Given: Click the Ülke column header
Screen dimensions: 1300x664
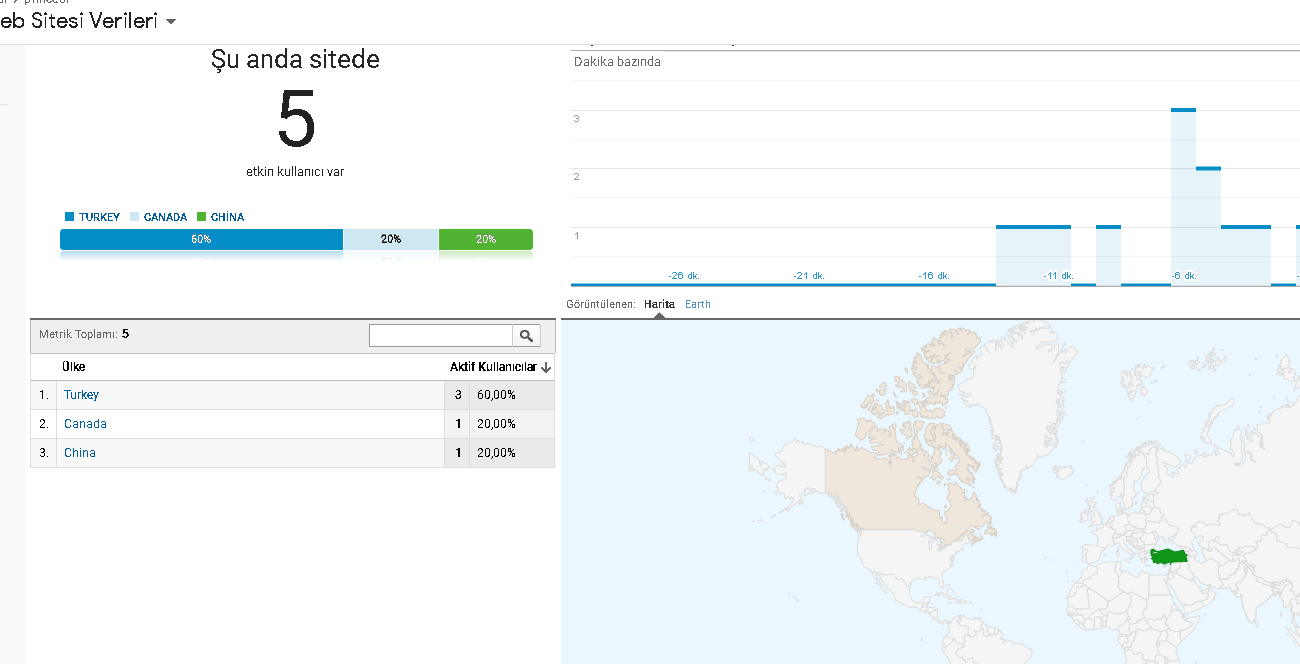Looking at the screenshot, I should (74, 367).
